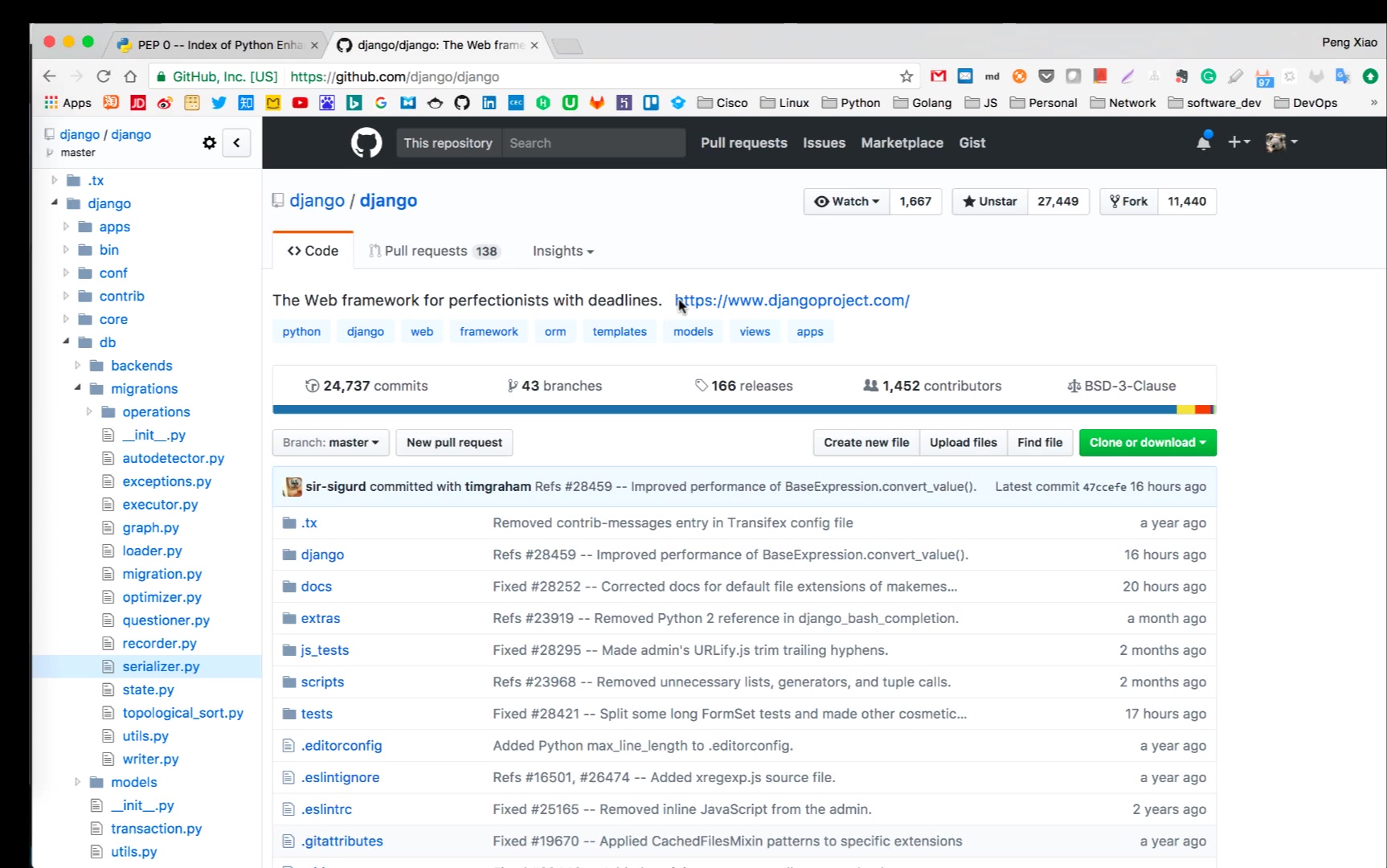This screenshot has width=1387, height=868.
Task: Reload the page in browser
Action: click(103, 76)
